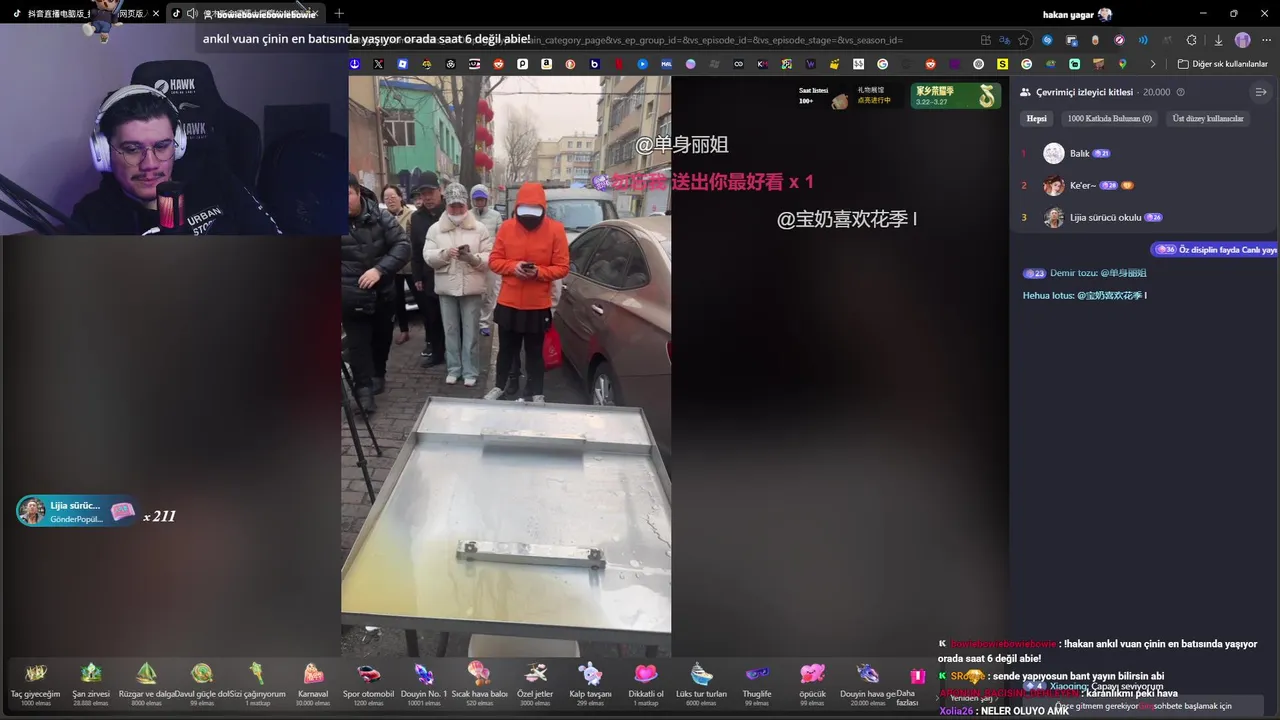Open viewer Lijia sürücü okulu row
Viewport: 1280px width, 720px height.
pyautogui.click(x=1143, y=217)
